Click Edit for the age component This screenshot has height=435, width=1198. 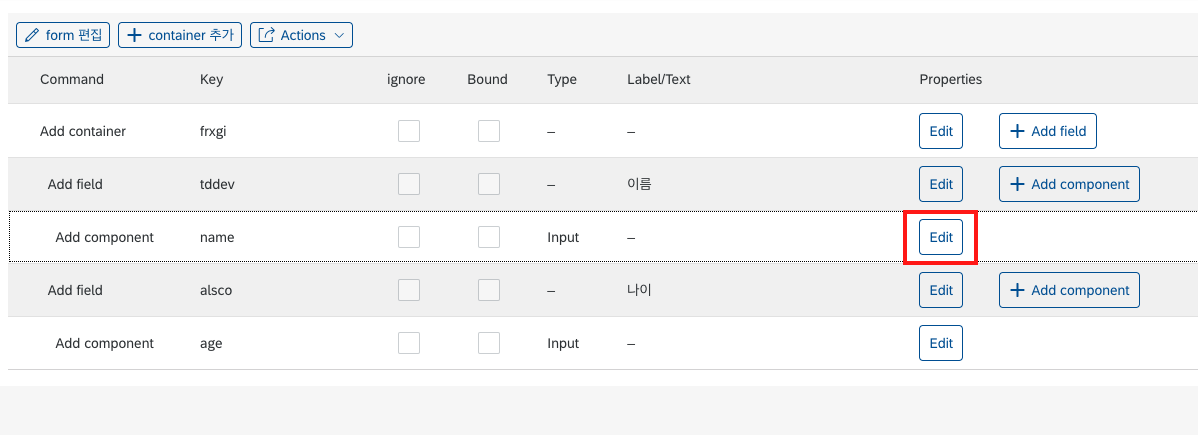pyautogui.click(x=941, y=343)
